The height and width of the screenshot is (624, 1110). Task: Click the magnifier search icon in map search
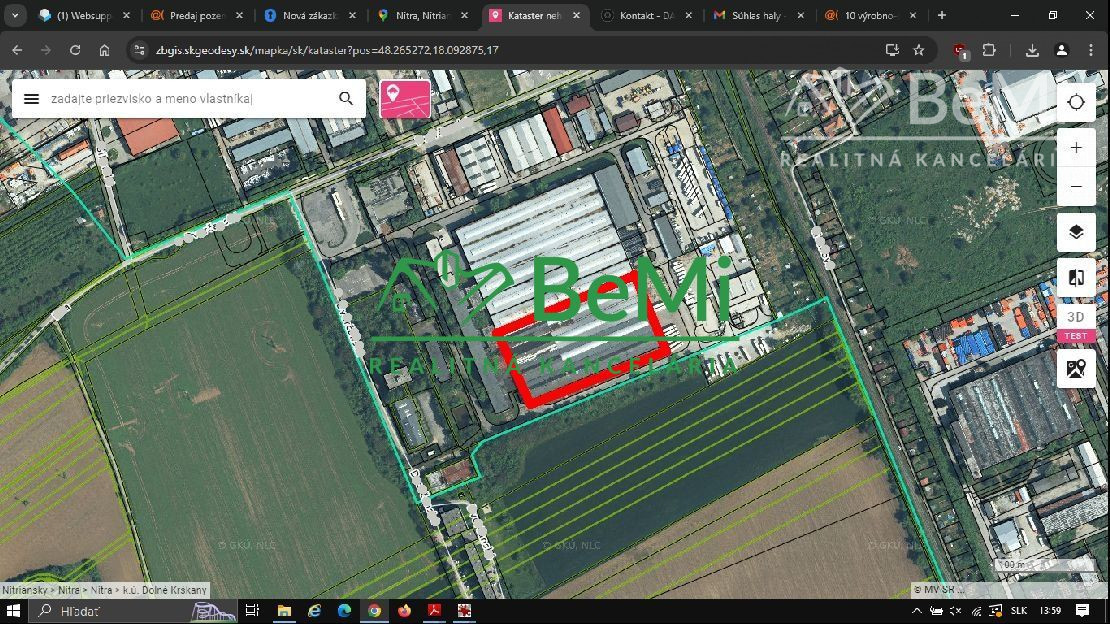point(345,98)
